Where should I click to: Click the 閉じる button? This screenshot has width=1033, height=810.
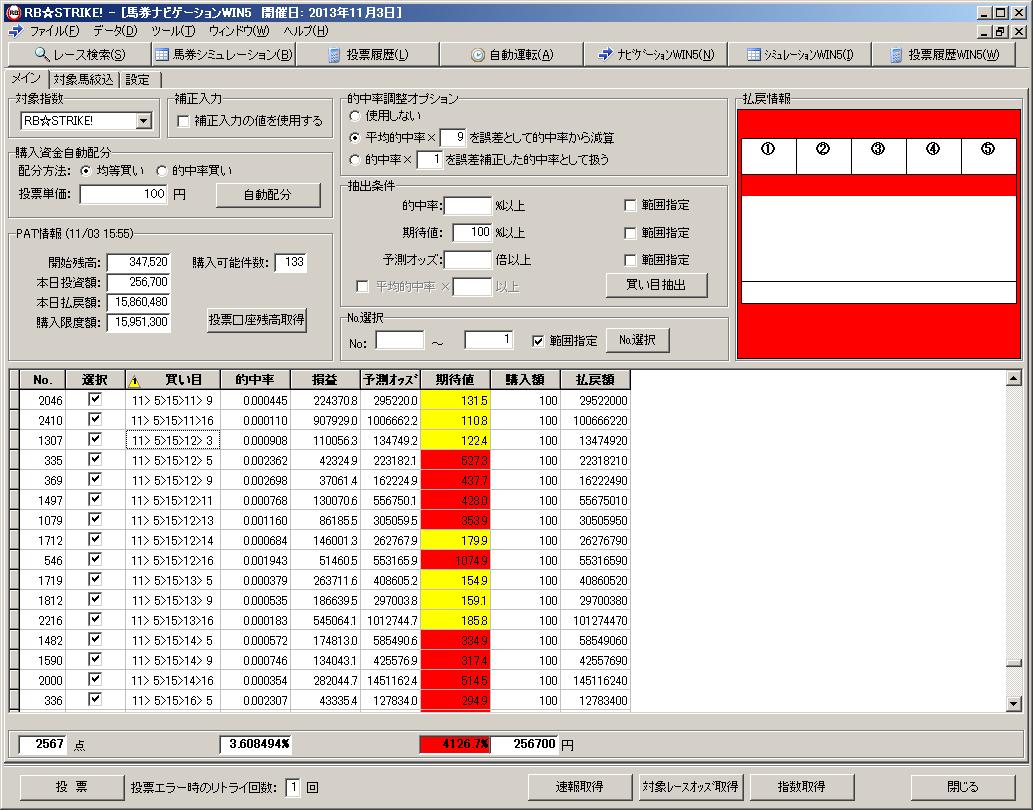click(x=963, y=786)
